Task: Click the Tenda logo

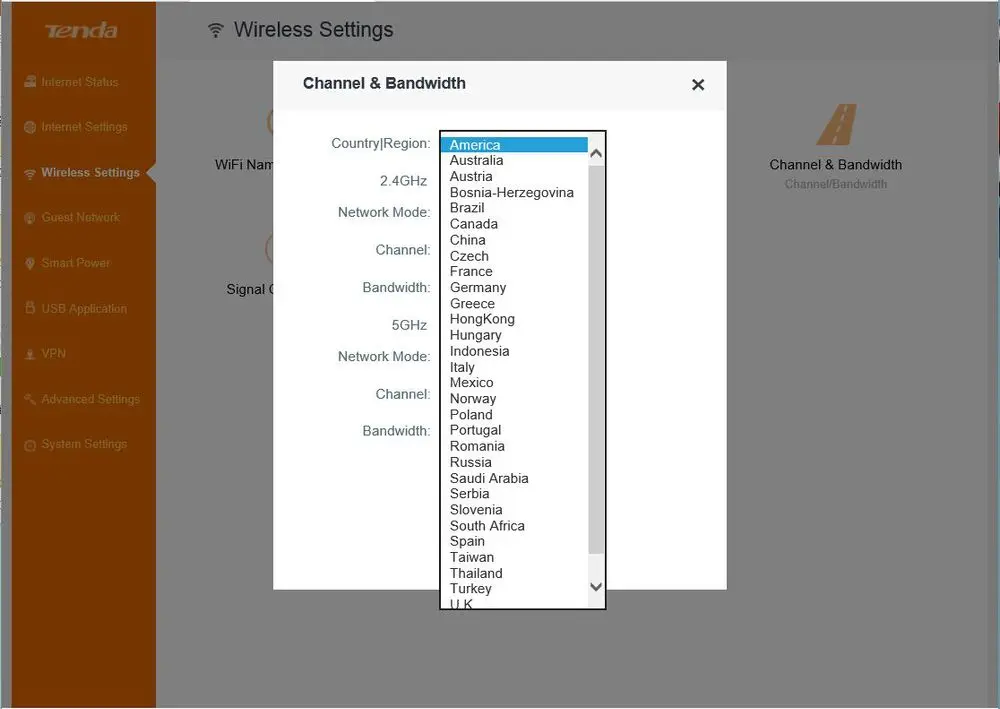Action: coord(81,31)
